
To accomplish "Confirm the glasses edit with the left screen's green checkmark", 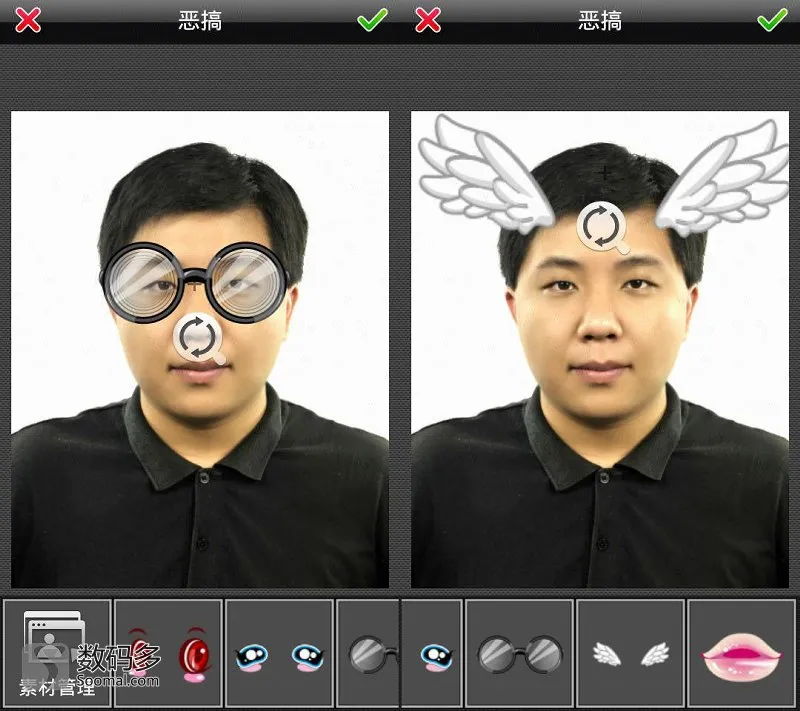I will 372,20.
